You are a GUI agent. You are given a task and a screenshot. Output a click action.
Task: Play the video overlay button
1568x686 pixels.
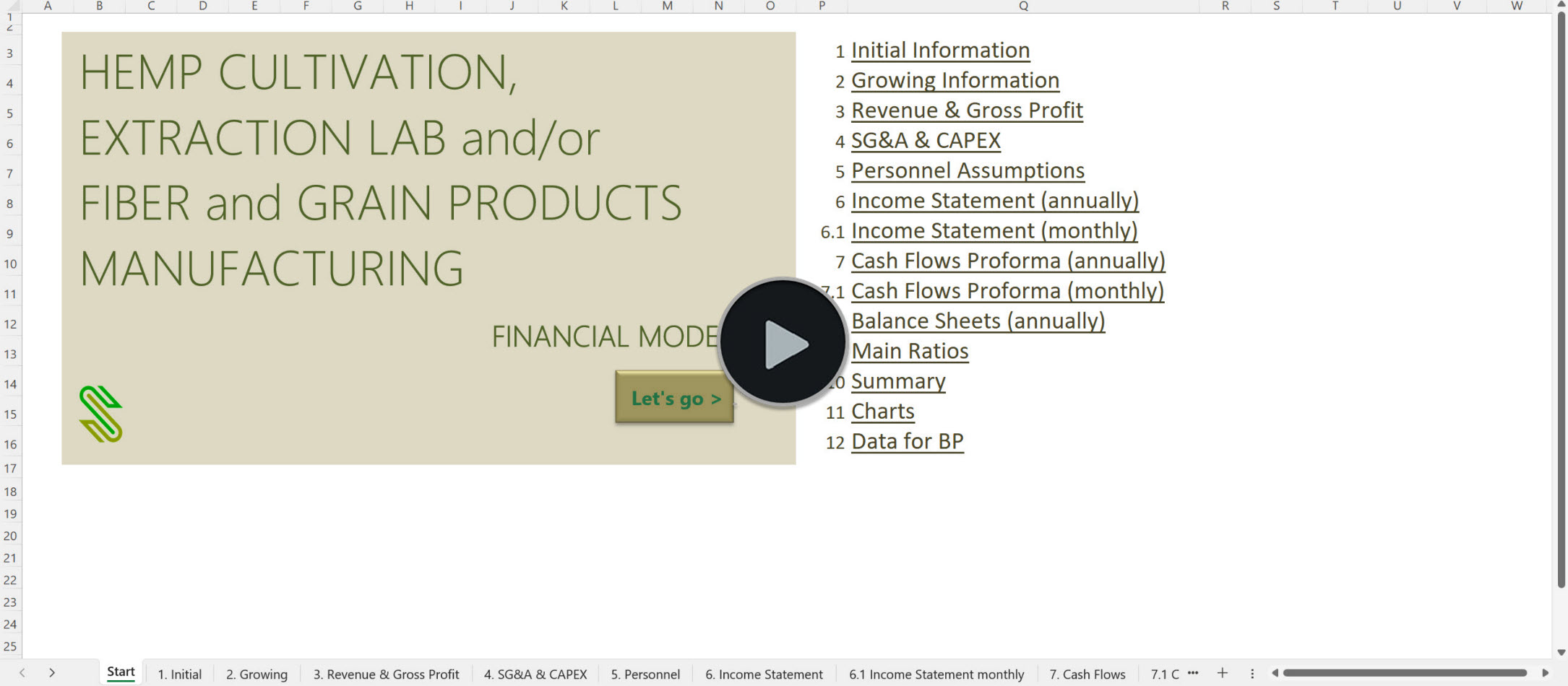(x=783, y=342)
